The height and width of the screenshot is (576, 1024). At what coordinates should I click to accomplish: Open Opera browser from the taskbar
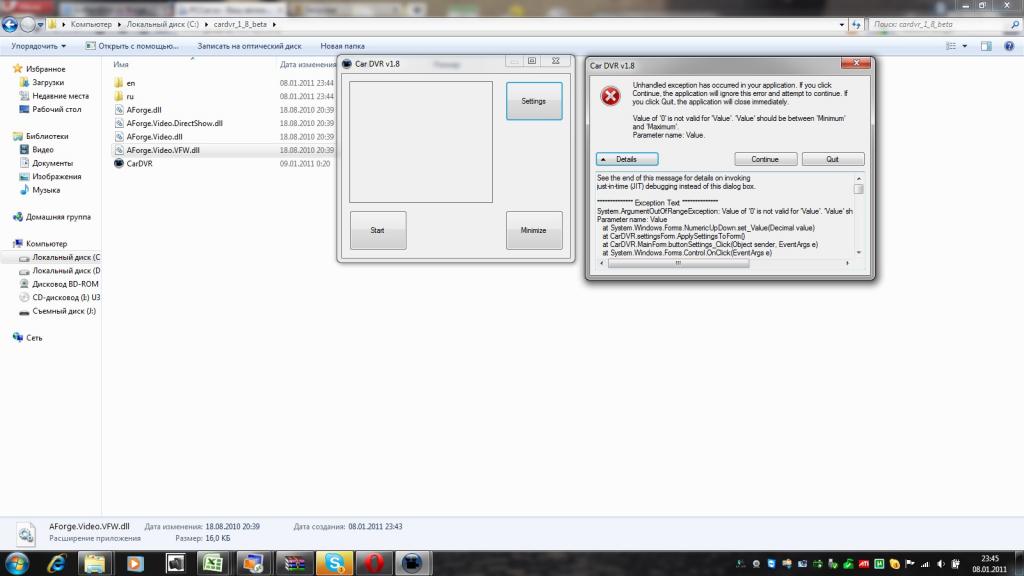click(374, 563)
